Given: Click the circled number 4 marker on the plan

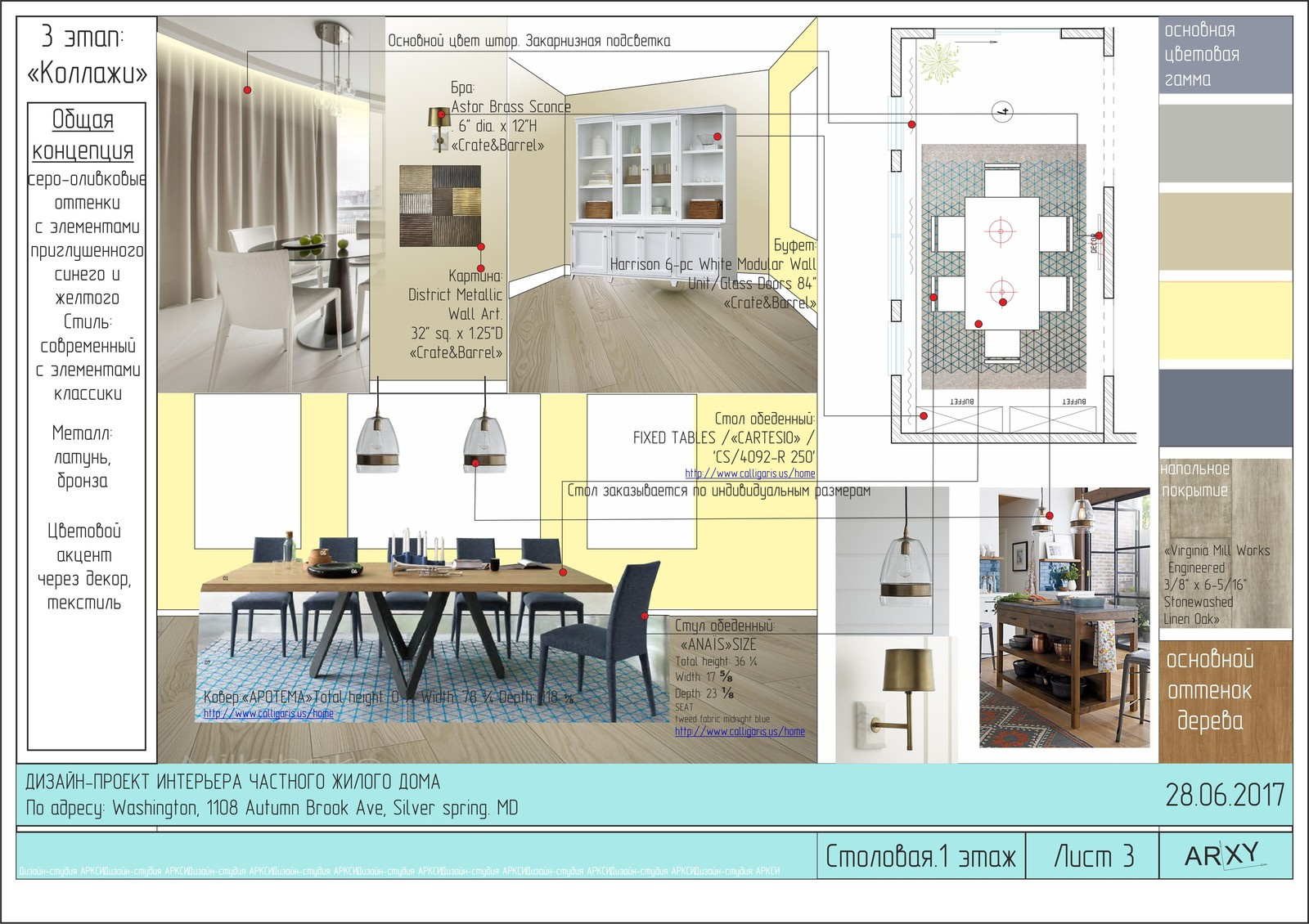Looking at the screenshot, I should tap(1002, 112).
